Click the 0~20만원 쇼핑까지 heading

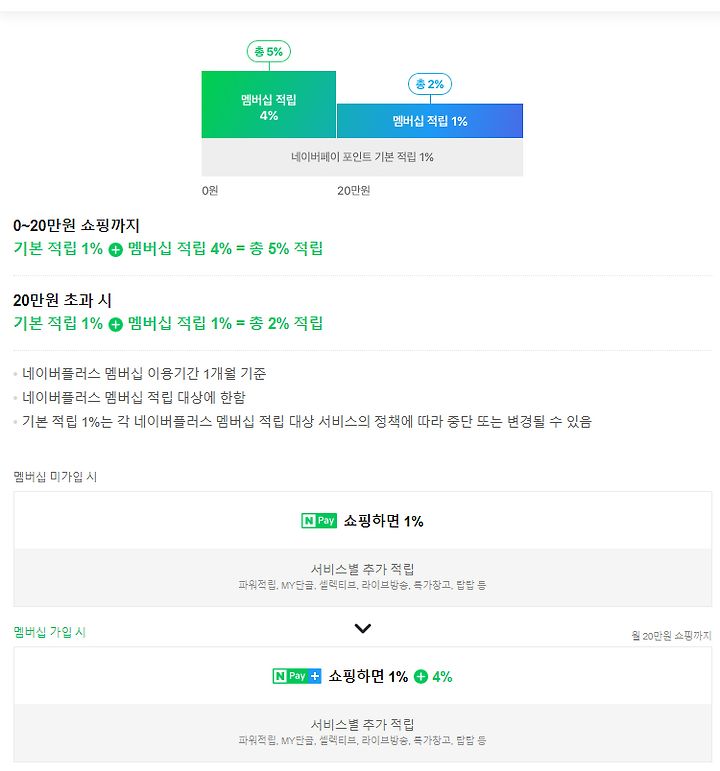(76, 226)
